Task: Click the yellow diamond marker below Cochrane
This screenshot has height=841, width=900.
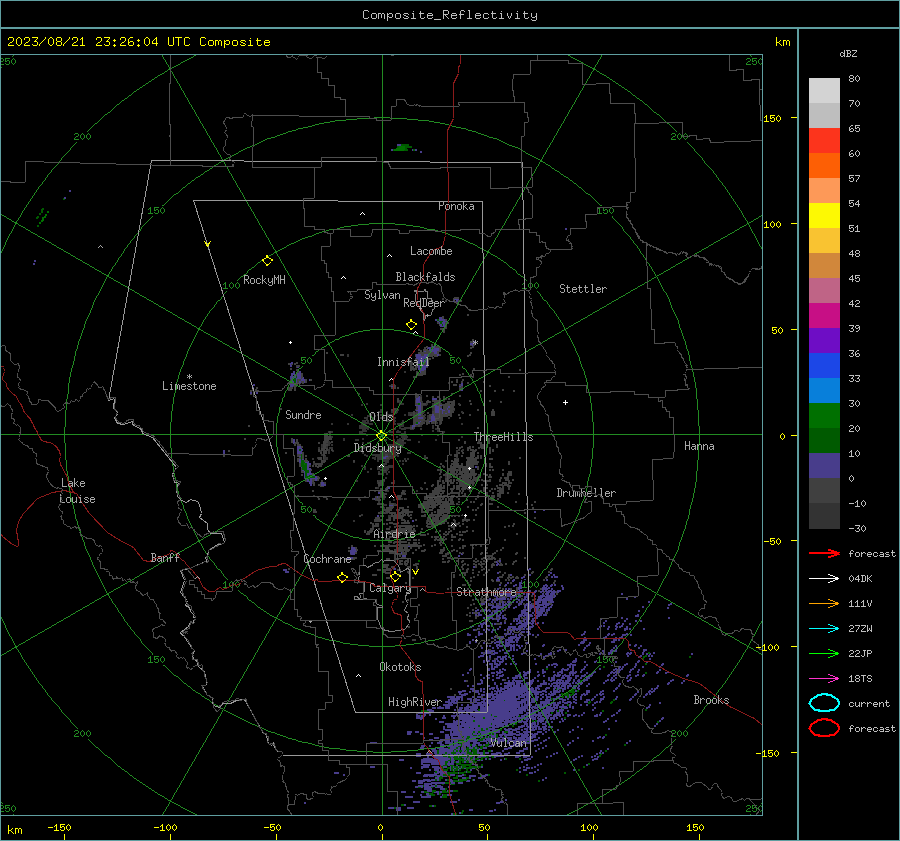Action: coord(343,578)
